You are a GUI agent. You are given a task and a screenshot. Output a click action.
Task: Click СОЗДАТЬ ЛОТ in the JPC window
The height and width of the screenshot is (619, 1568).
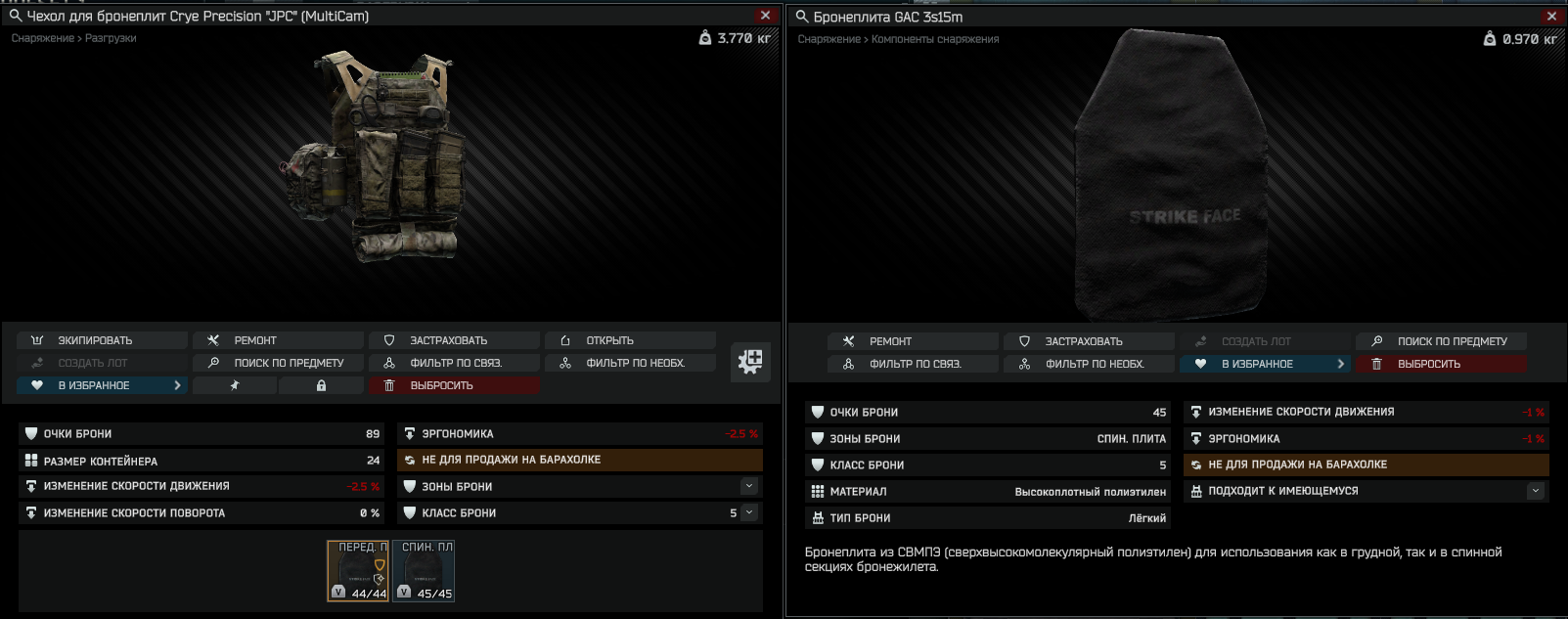pyautogui.click(x=102, y=363)
